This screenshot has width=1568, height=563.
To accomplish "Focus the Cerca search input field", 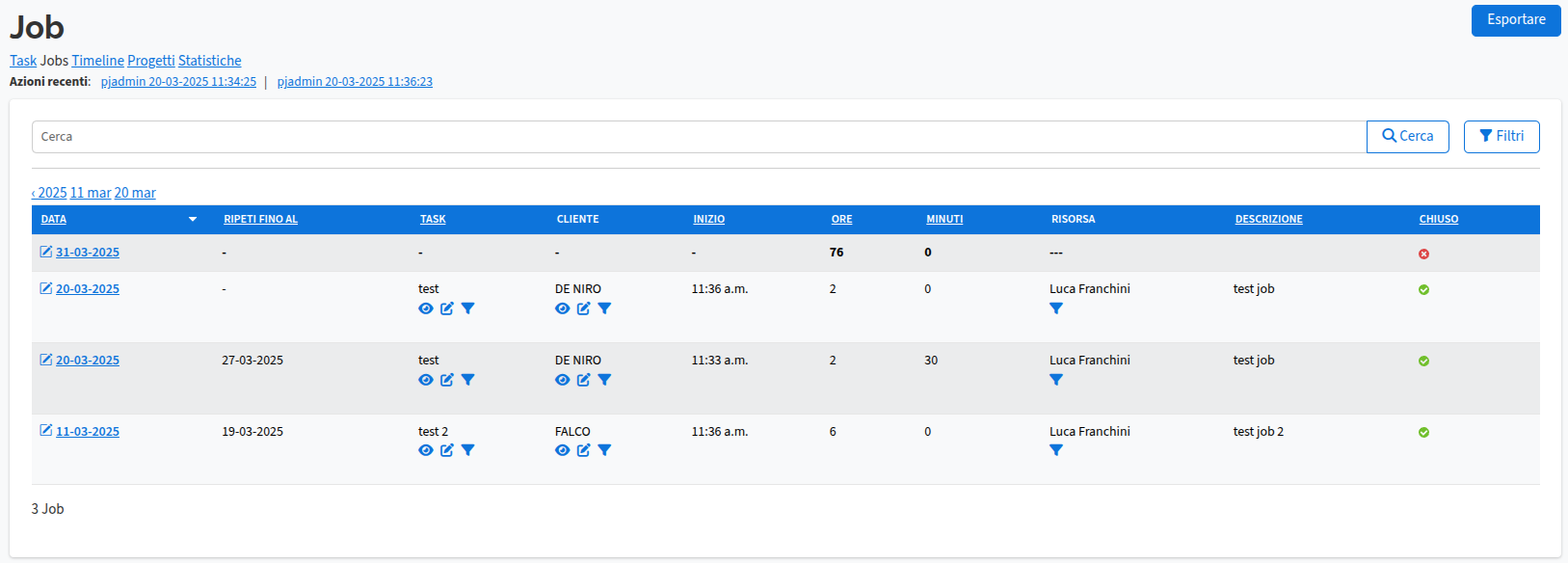I will (699, 137).
